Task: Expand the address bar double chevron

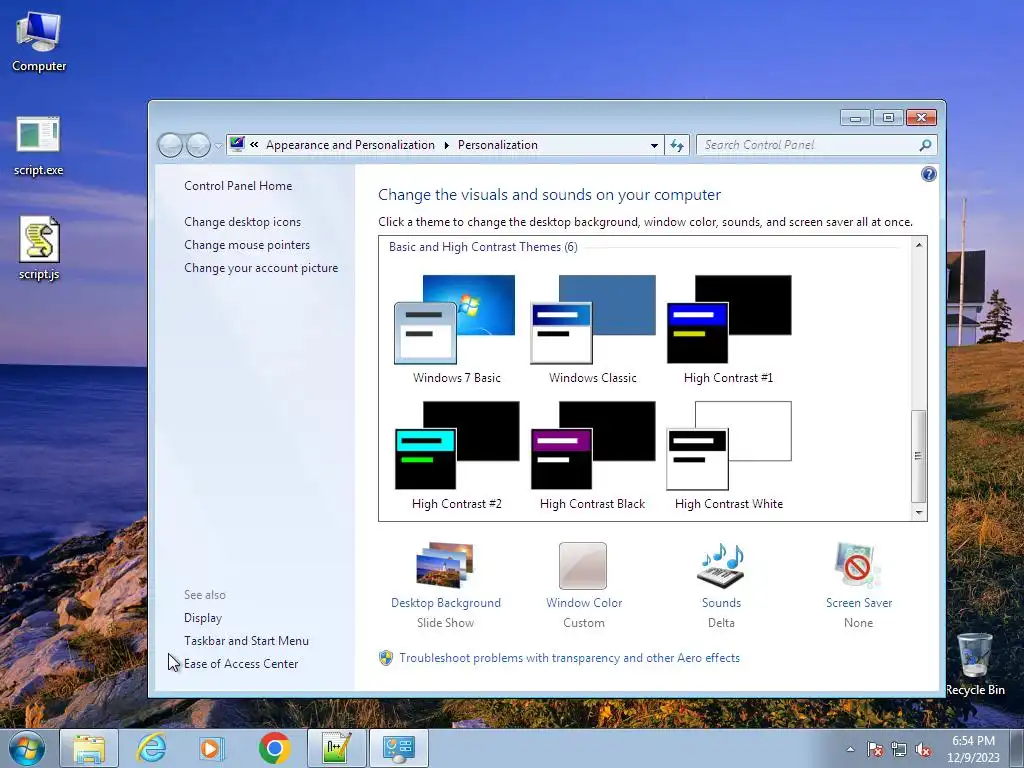Action: tap(254, 145)
